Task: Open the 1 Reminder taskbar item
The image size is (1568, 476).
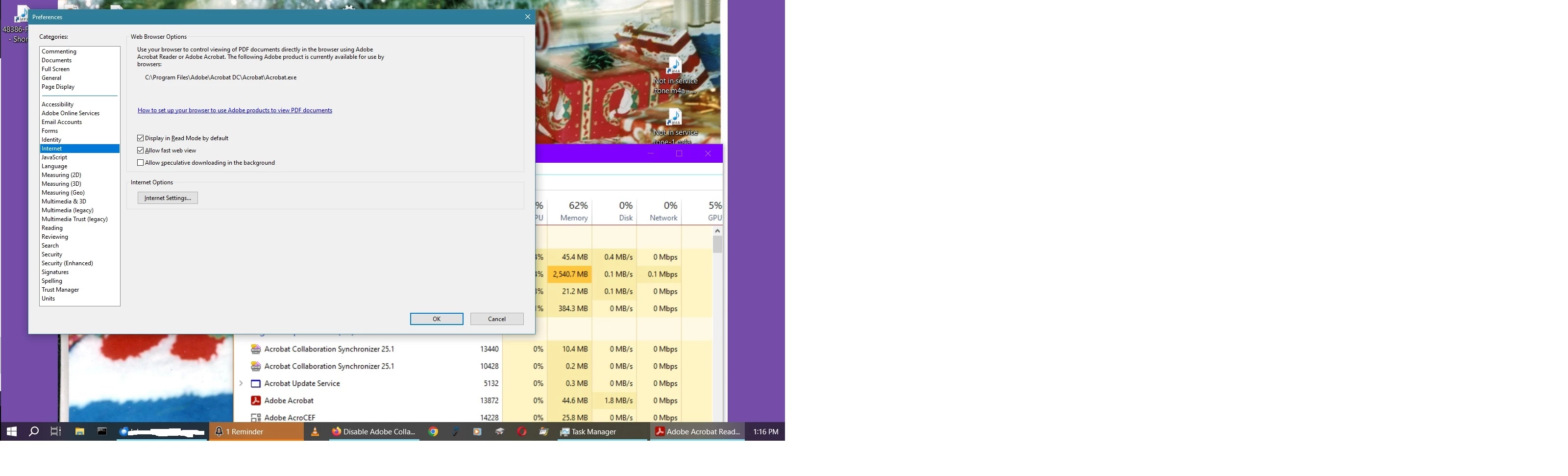Action: 256,431
